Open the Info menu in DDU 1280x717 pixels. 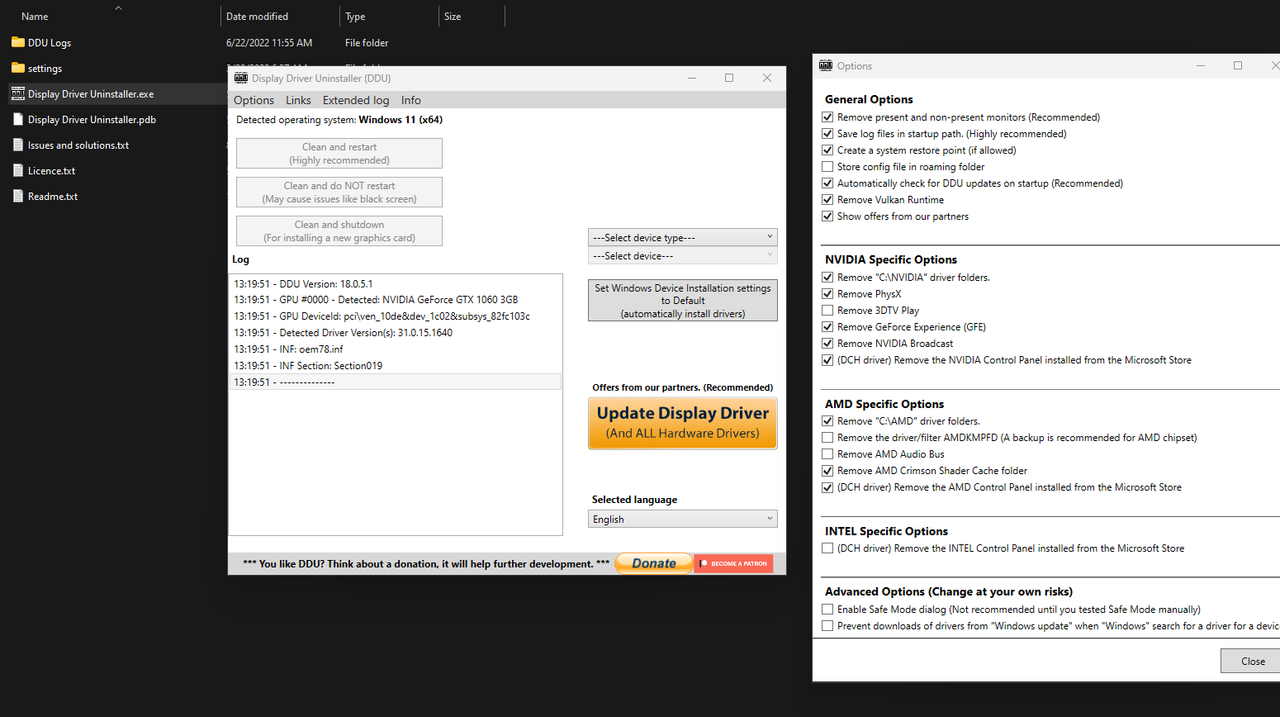(411, 101)
